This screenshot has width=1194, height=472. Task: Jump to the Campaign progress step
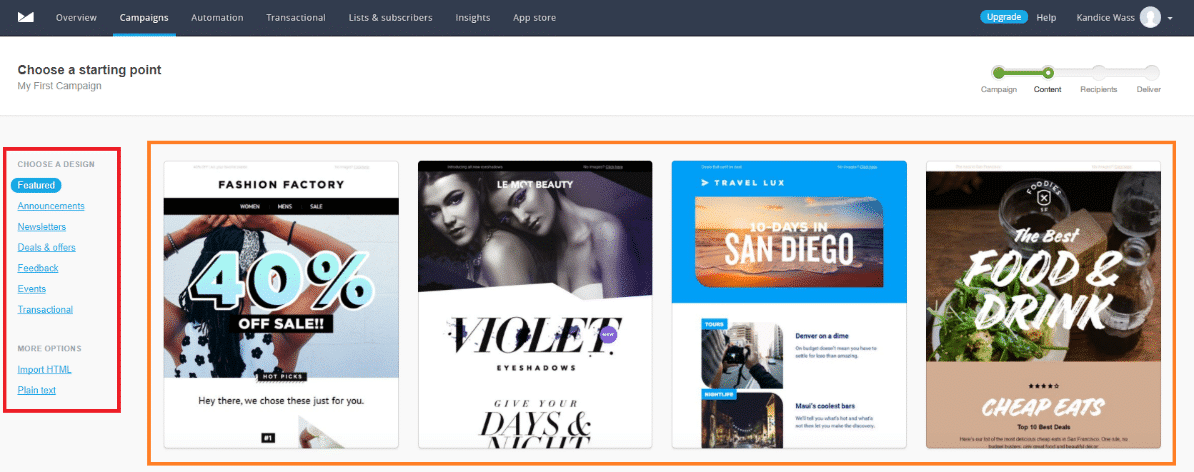coord(998,73)
